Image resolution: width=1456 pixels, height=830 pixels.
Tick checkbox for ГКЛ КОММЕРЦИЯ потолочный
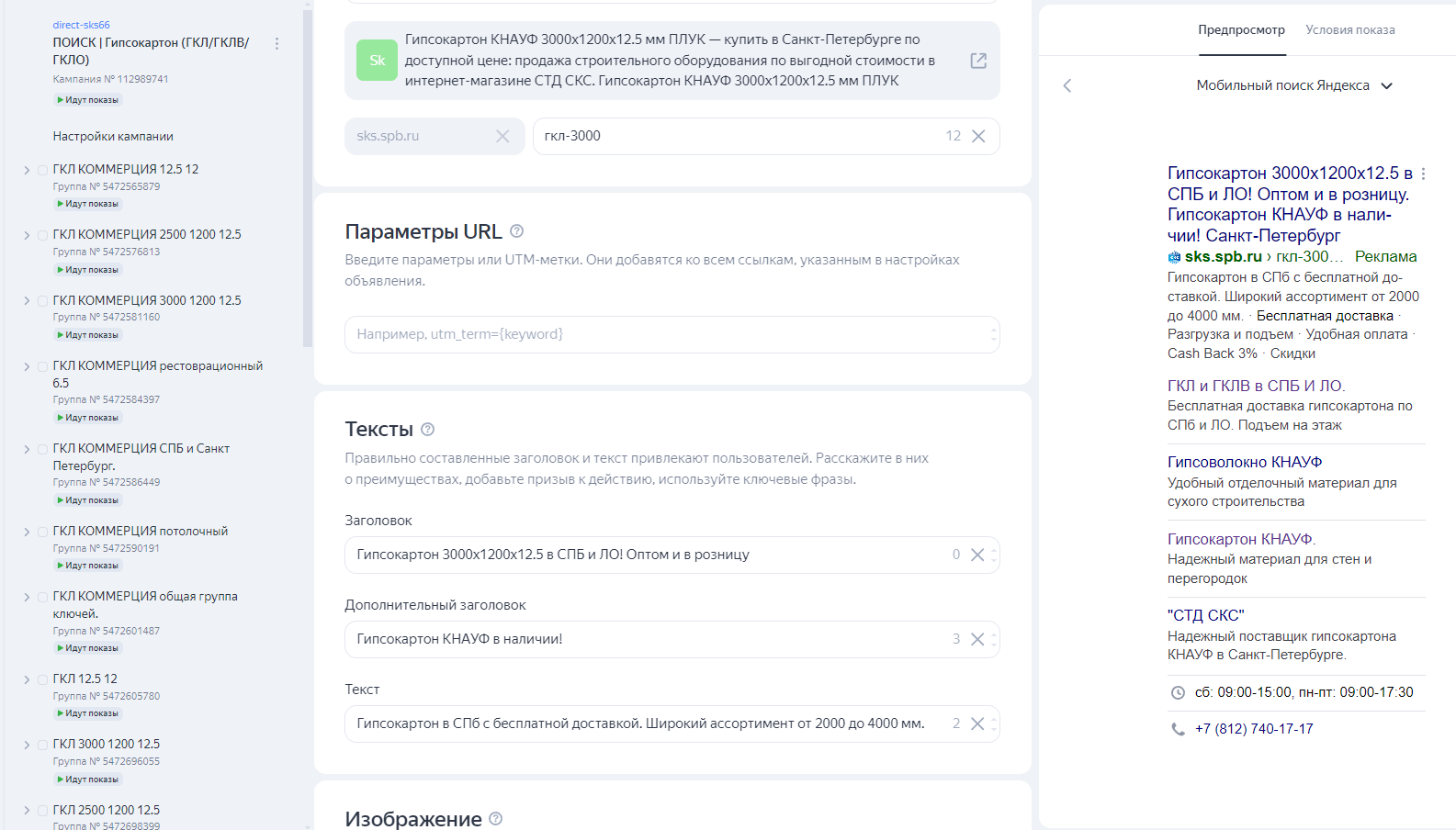tap(42, 532)
